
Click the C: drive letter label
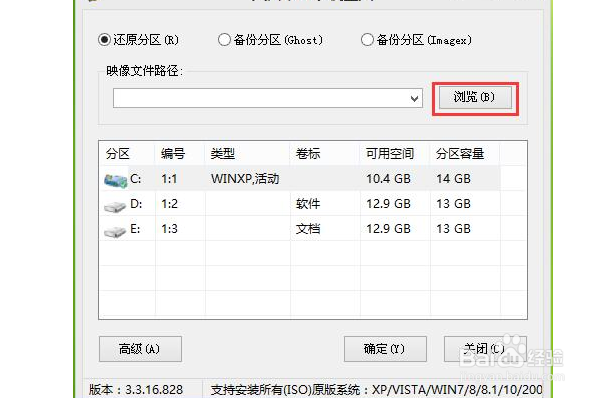pyautogui.click(x=136, y=179)
